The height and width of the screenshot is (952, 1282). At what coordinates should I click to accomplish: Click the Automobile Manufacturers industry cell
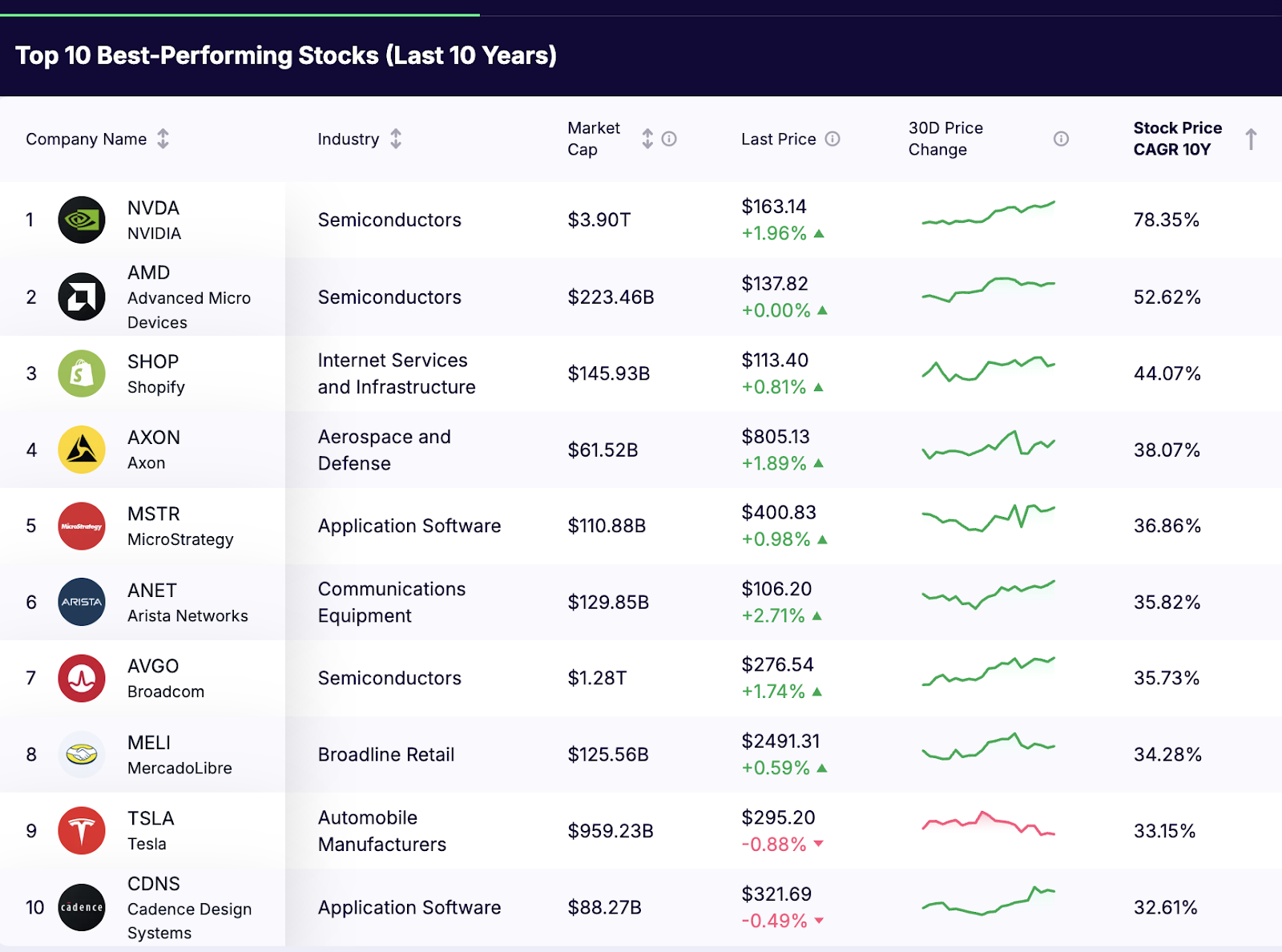click(x=382, y=831)
